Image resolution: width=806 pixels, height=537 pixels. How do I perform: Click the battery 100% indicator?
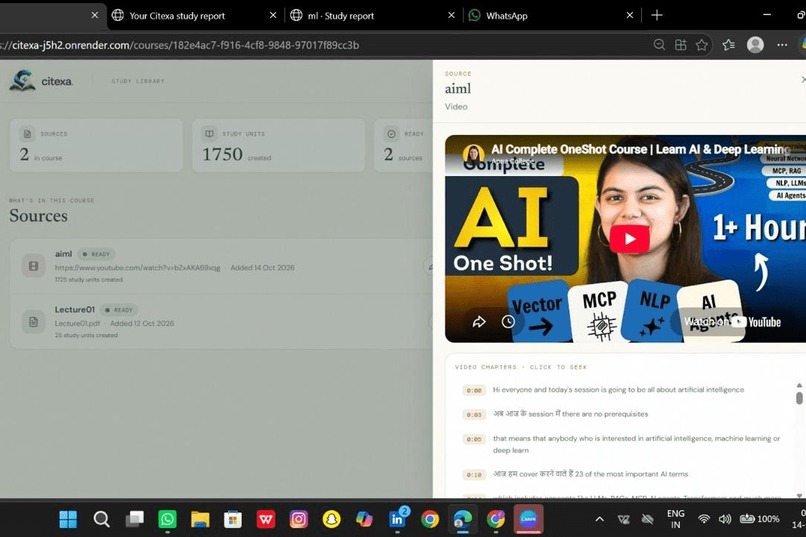(760, 519)
